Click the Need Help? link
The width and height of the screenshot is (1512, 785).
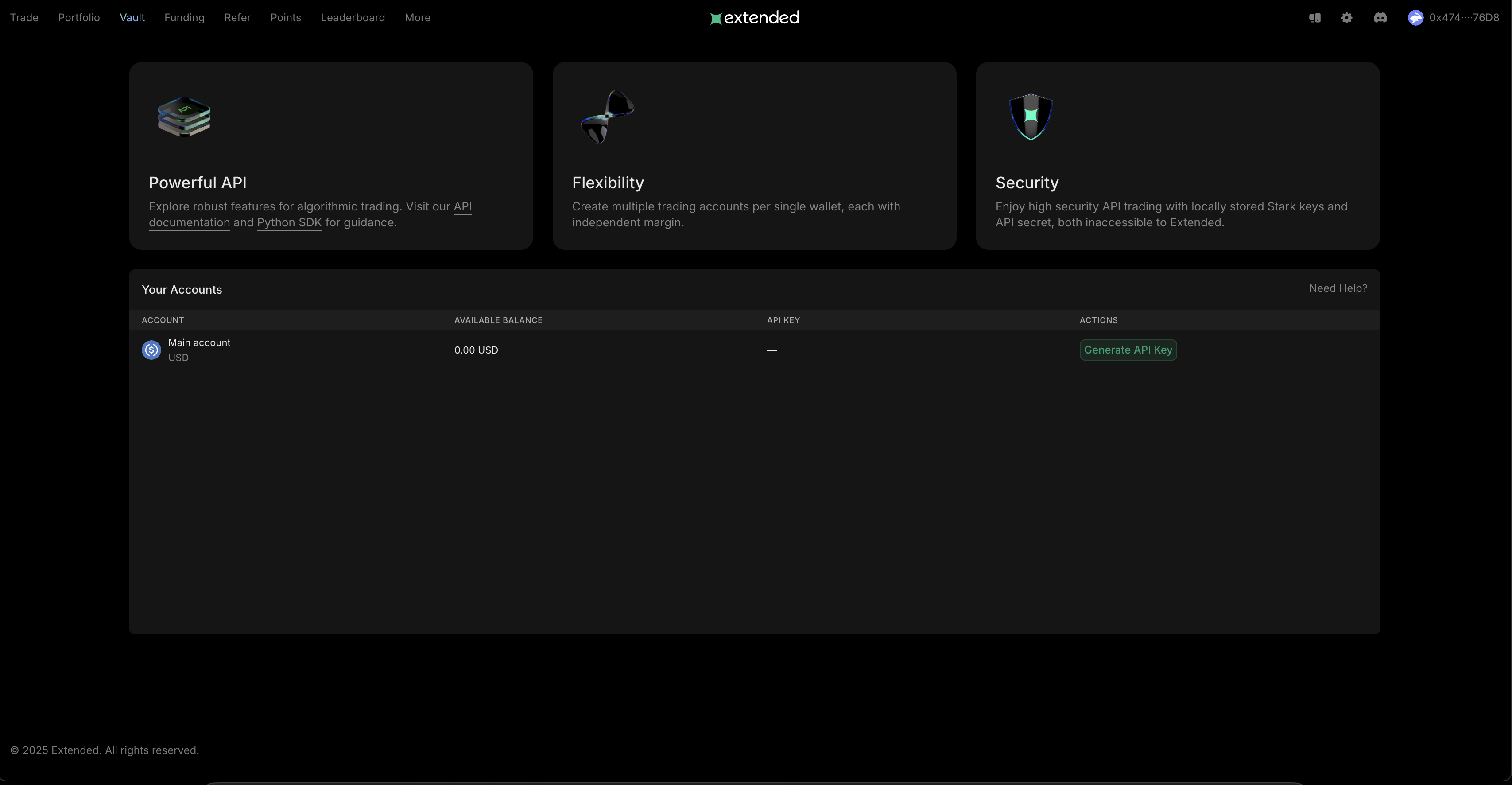1338,288
